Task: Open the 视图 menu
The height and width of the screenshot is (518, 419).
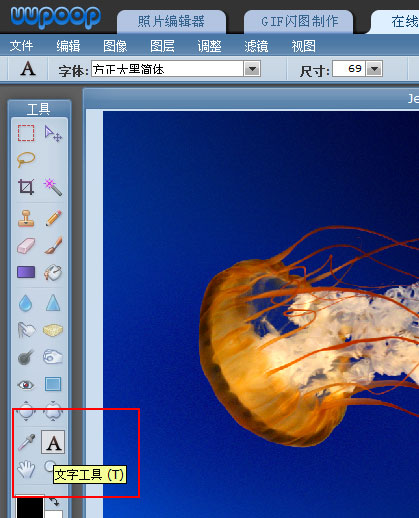Action: (x=303, y=46)
